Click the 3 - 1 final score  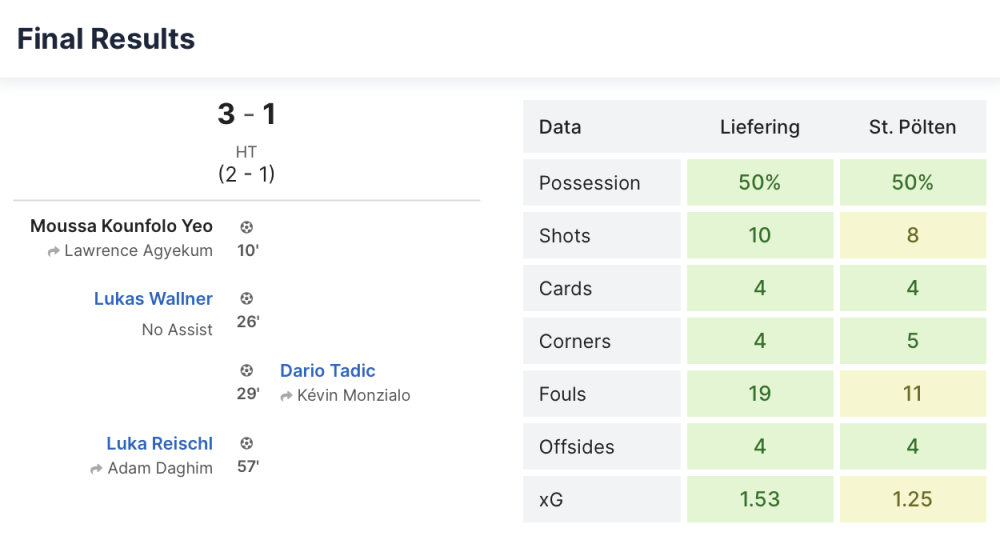pyautogui.click(x=246, y=114)
